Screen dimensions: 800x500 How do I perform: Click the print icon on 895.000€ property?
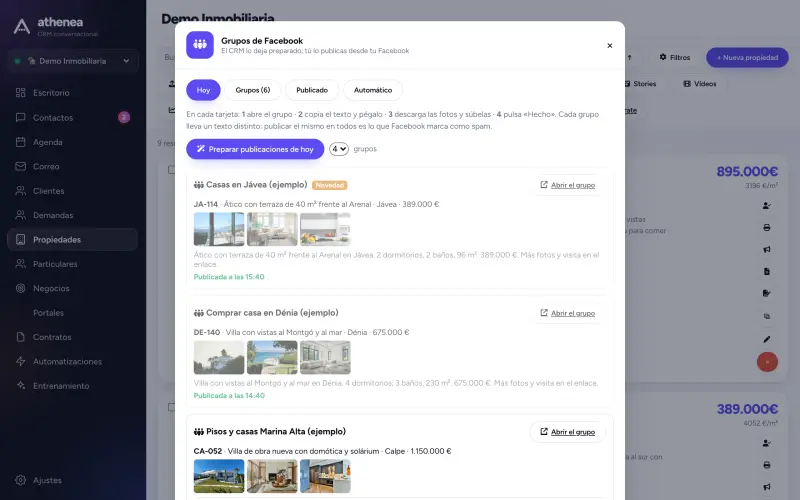coord(766,228)
